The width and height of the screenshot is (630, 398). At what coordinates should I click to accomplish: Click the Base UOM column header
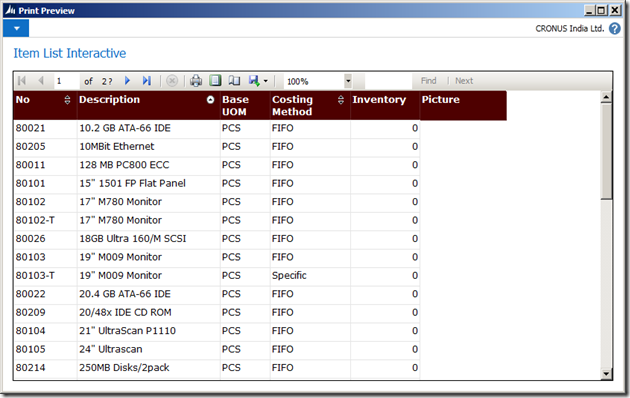[x=235, y=106]
